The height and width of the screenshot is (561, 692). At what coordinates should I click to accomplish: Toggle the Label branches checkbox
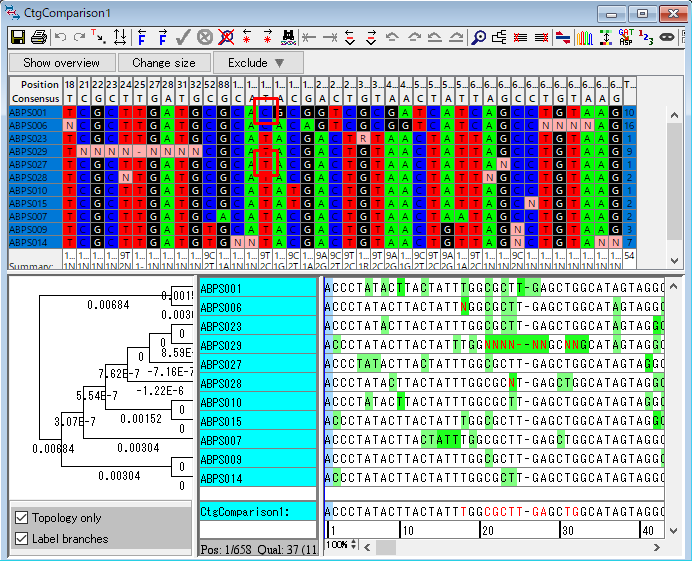[22, 539]
